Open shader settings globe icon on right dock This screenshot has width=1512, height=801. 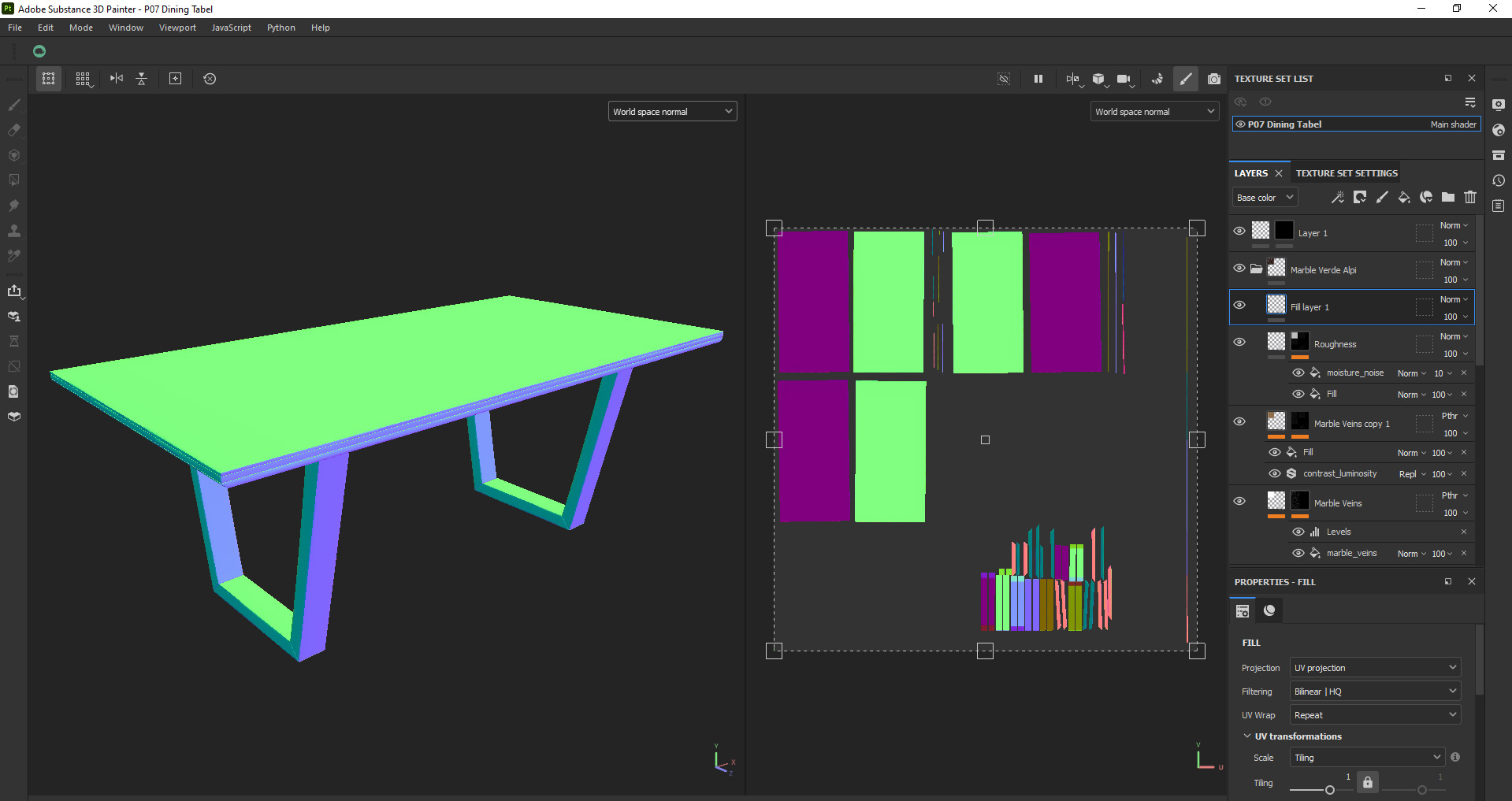click(1499, 130)
